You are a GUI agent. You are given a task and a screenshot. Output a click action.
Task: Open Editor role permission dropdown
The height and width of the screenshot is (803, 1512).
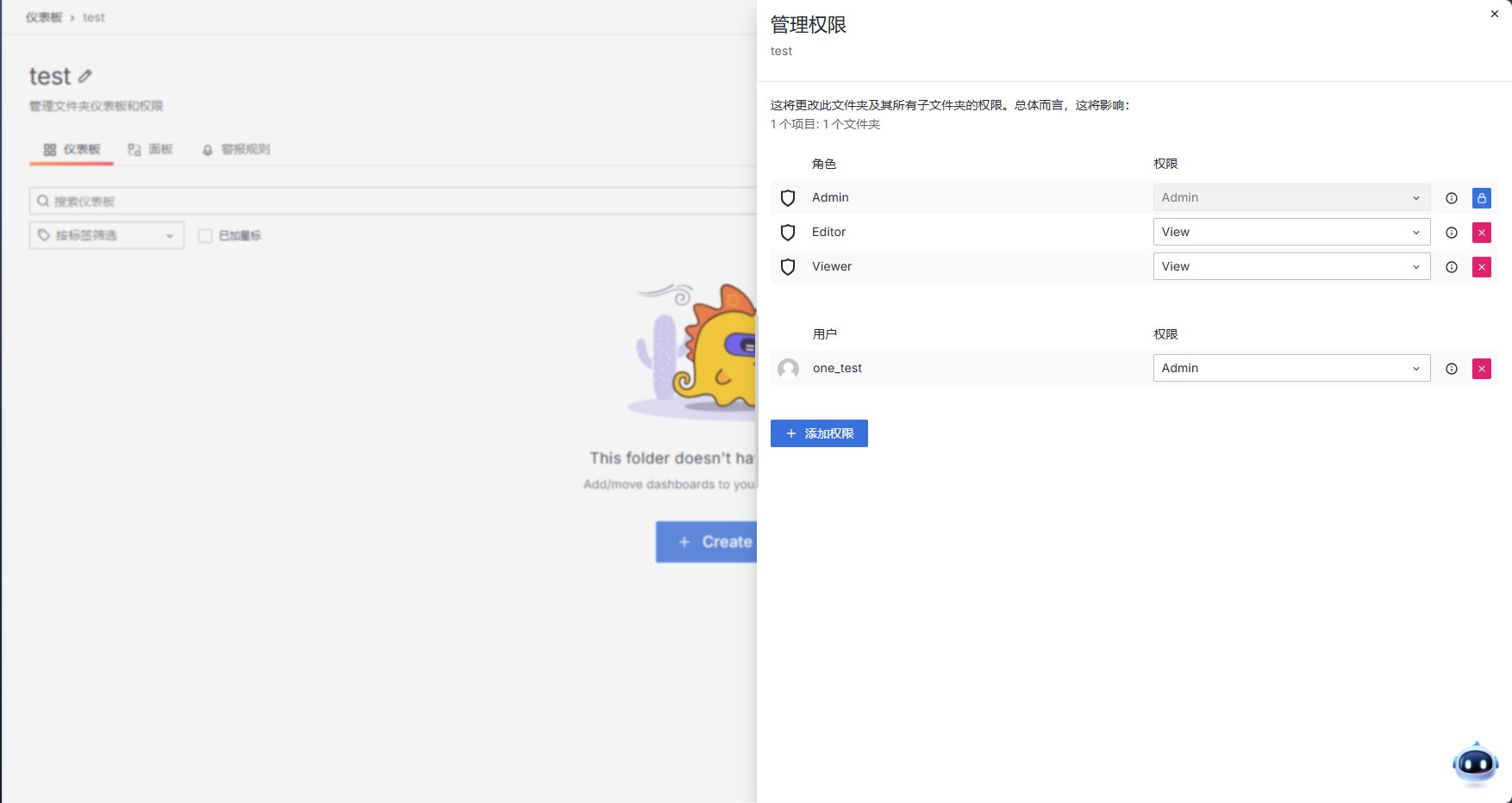tap(1290, 232)
